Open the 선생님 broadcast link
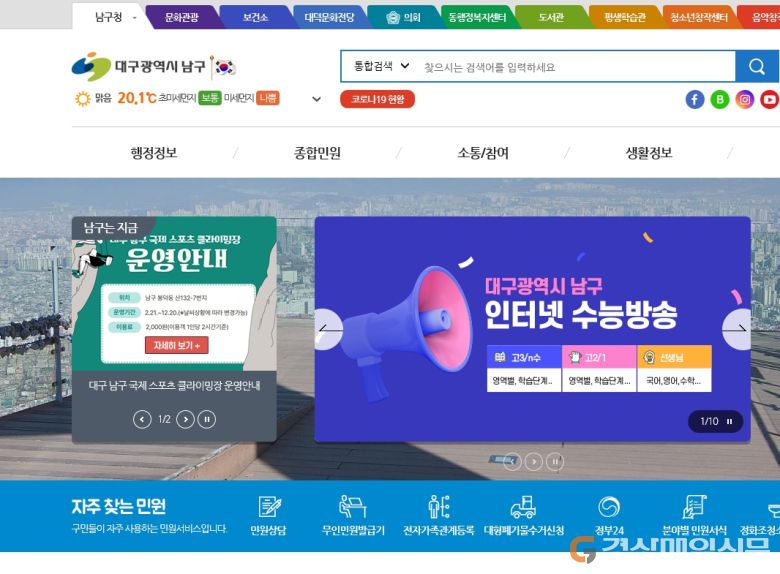Image resolution: width=780 pixels, height=574 pixels. pos(674,369)
